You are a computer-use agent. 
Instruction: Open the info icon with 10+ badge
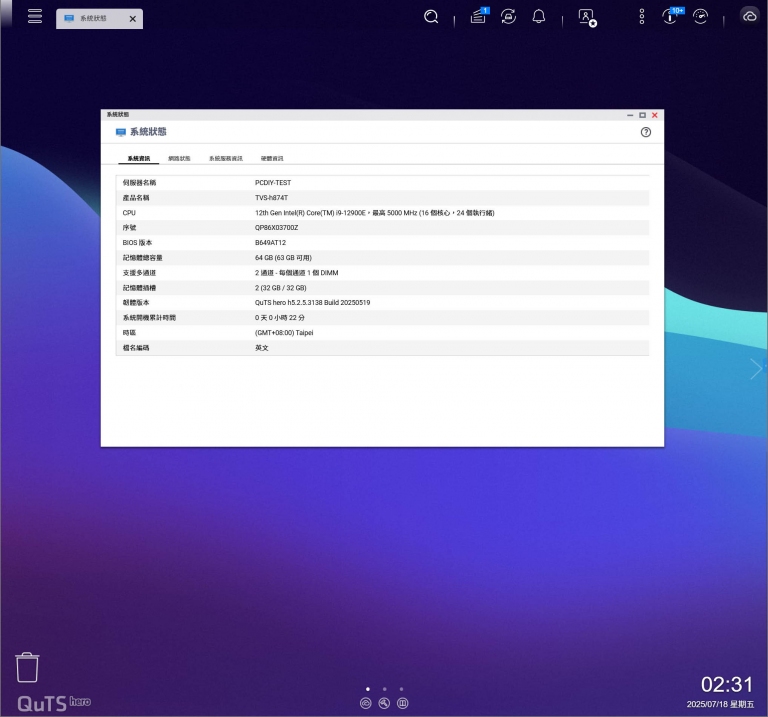click(x=672, y=16)
